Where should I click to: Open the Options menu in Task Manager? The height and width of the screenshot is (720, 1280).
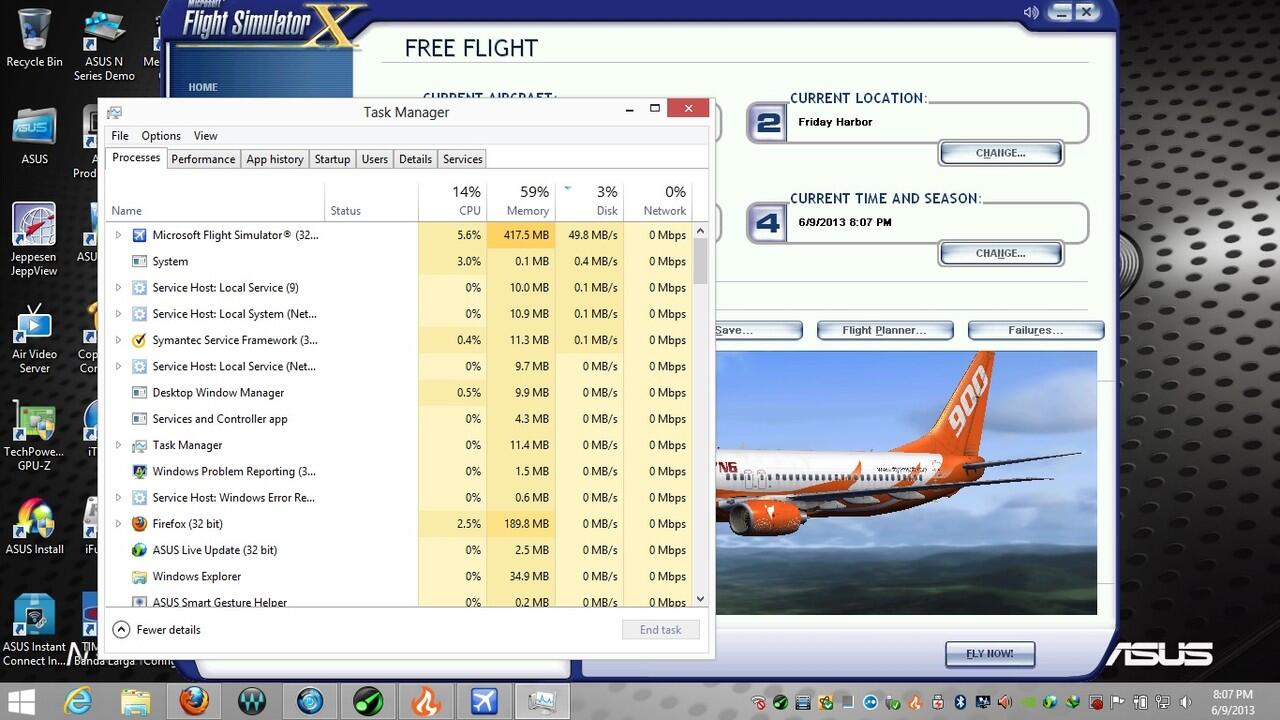coord(161,136)
